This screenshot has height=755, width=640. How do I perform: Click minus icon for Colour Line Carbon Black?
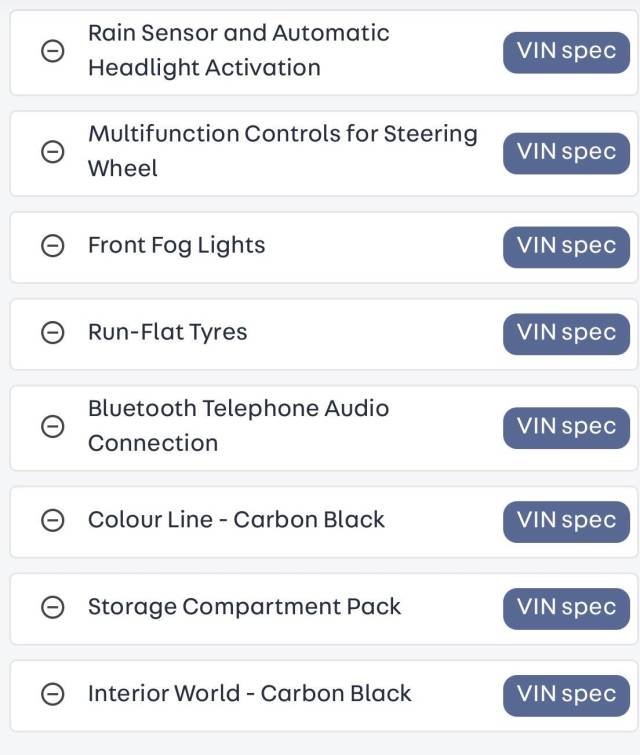tap(52, 520)
